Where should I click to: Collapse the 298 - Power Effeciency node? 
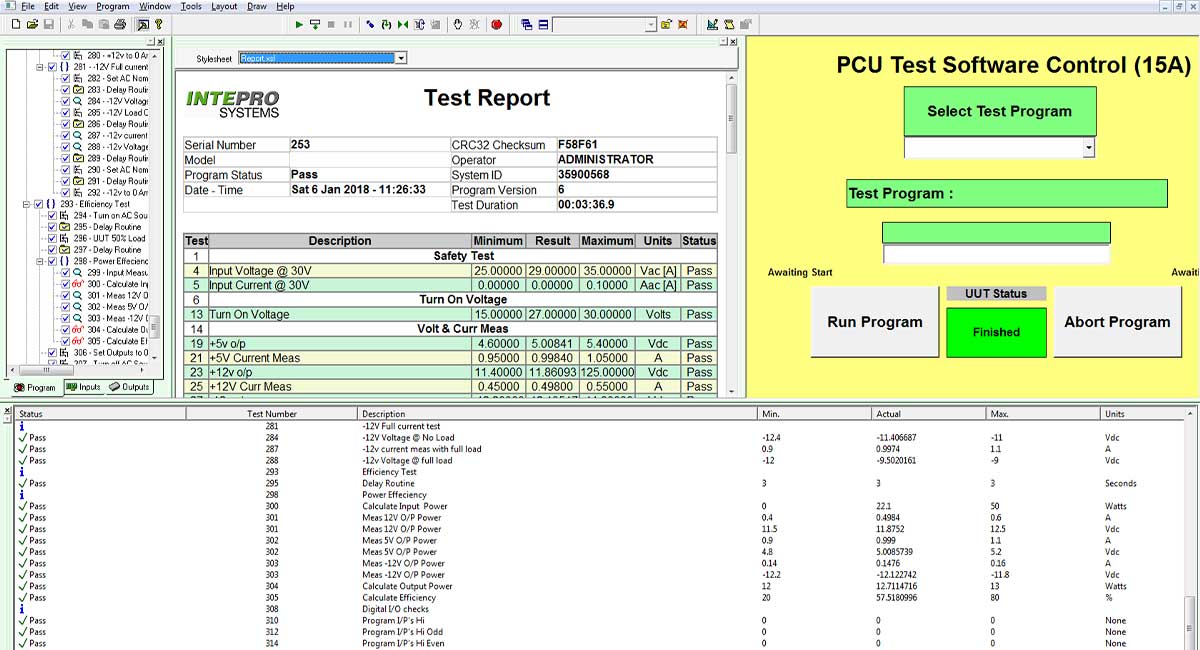tap(39, 261)
